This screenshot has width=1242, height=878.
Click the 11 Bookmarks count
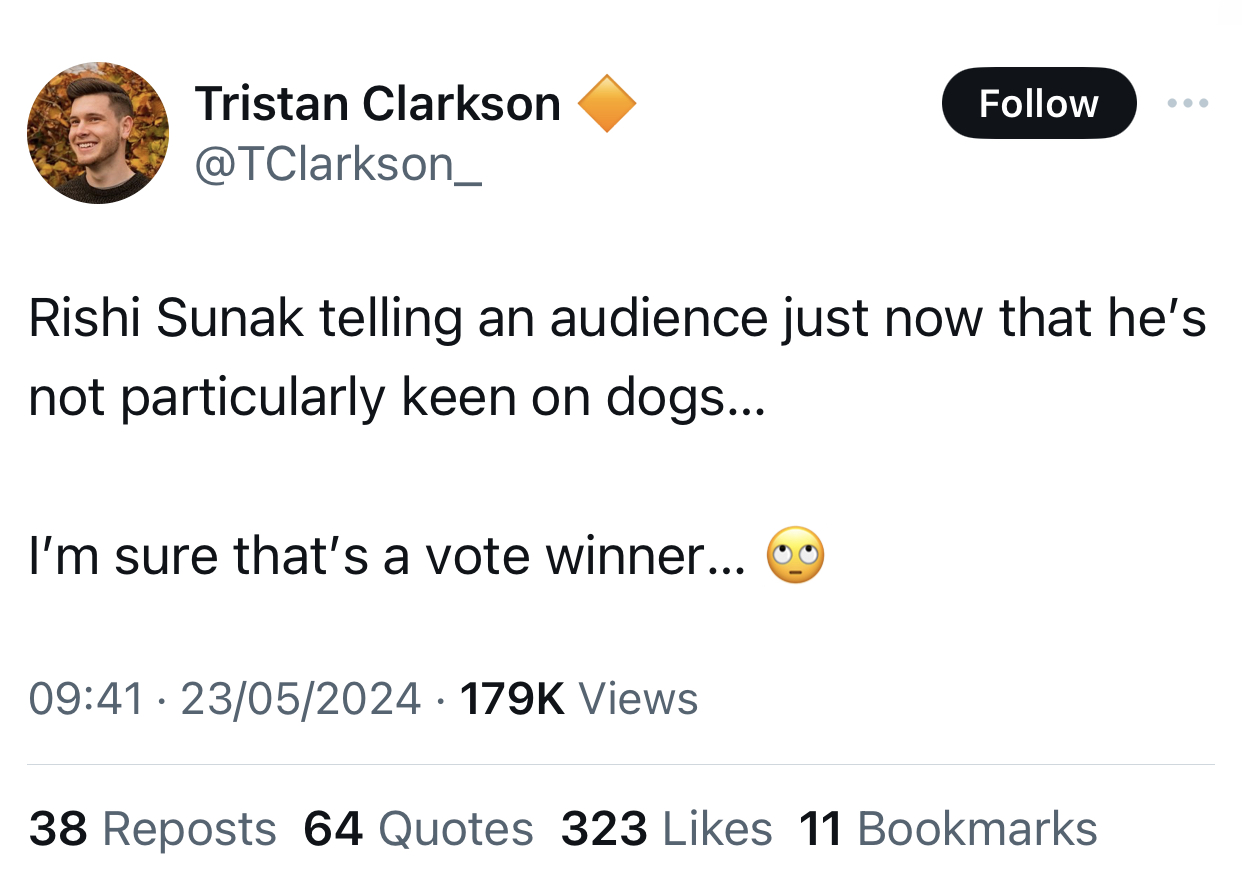pyautogui.click(x=948, y=829)
